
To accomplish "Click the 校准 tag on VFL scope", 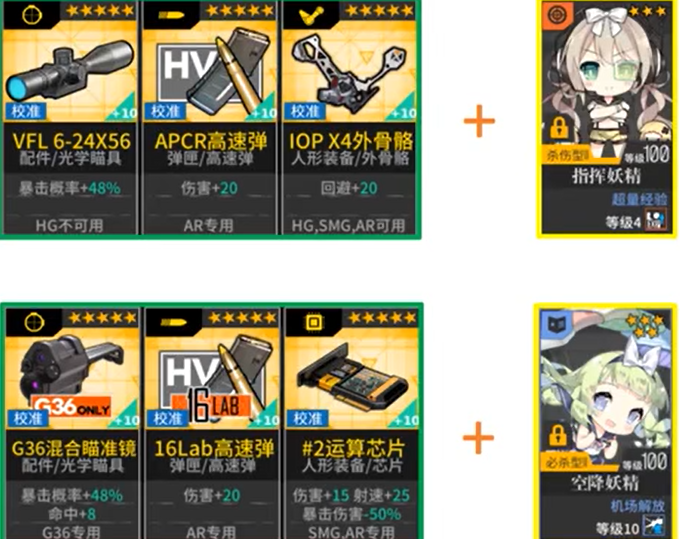I will coord(26,111).
